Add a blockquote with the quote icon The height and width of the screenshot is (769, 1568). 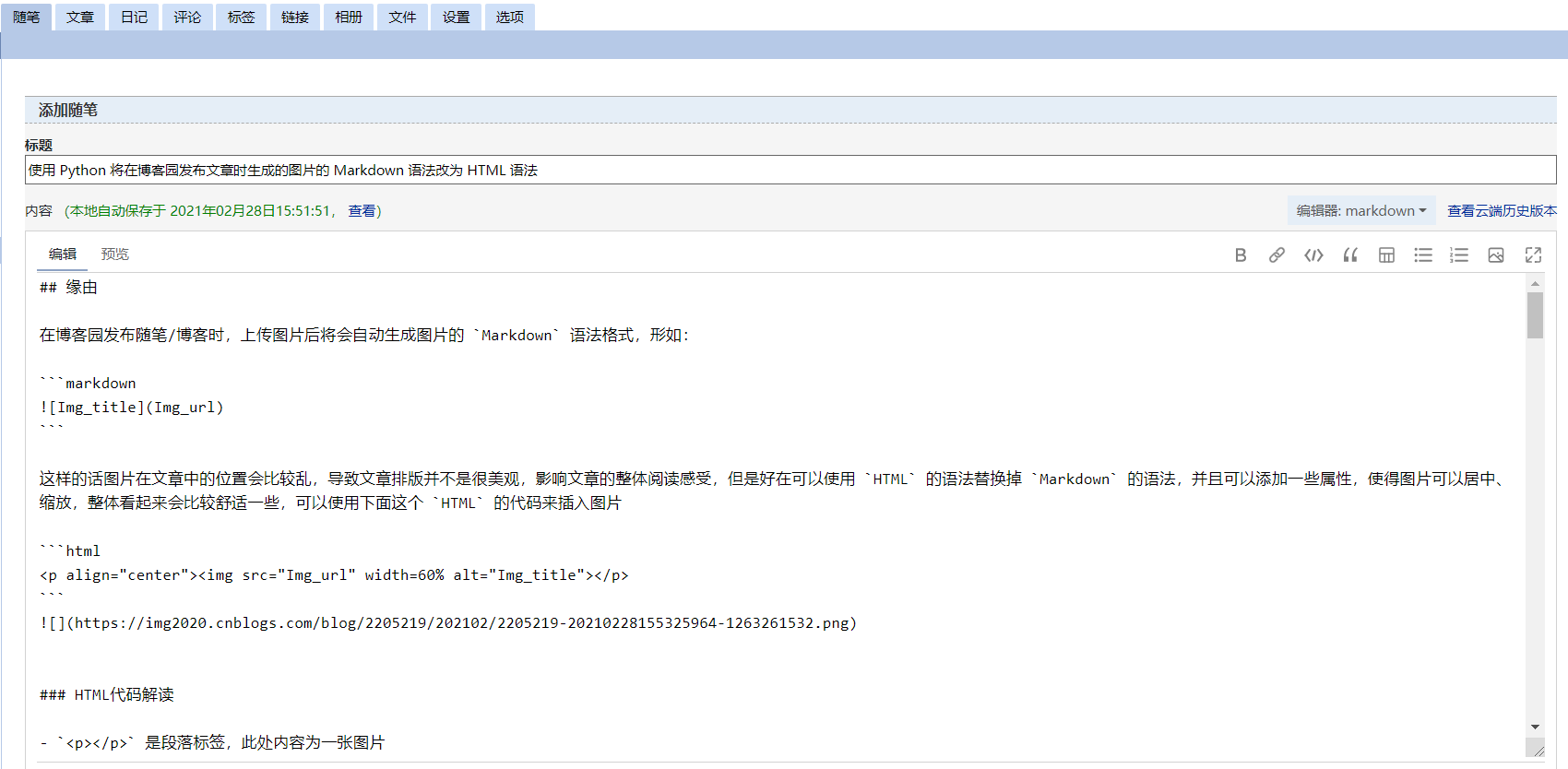pyautogui.click(x=1350, y=255)
